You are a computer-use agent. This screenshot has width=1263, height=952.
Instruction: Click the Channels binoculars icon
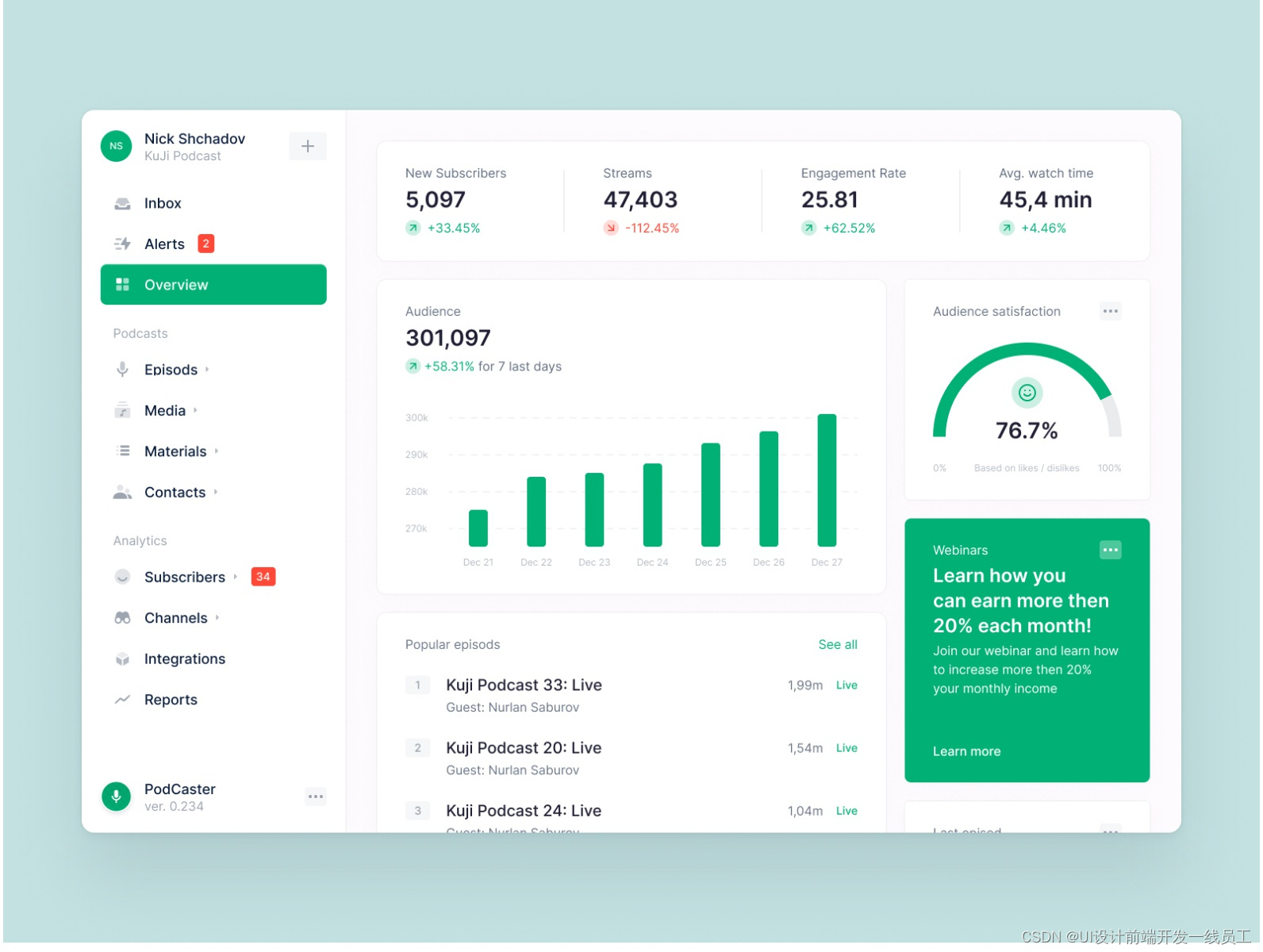(122, 618)
